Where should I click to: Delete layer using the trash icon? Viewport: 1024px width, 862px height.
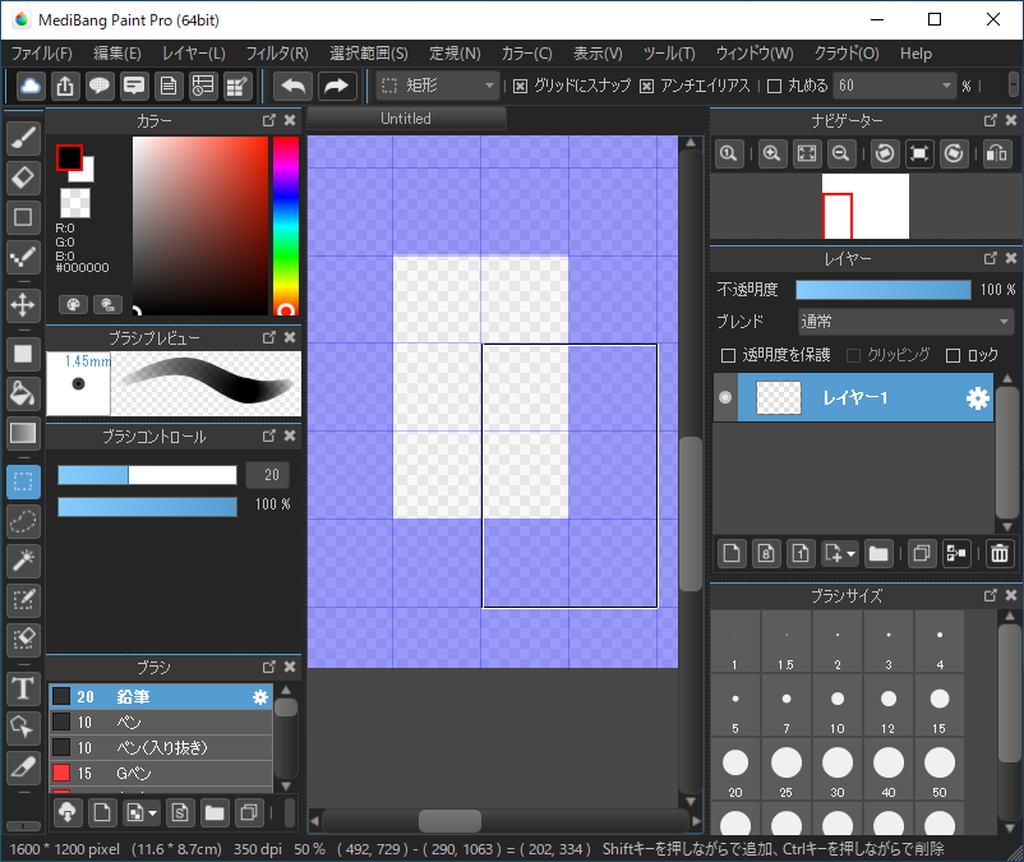pyautogui.click(x=999, y=553)
